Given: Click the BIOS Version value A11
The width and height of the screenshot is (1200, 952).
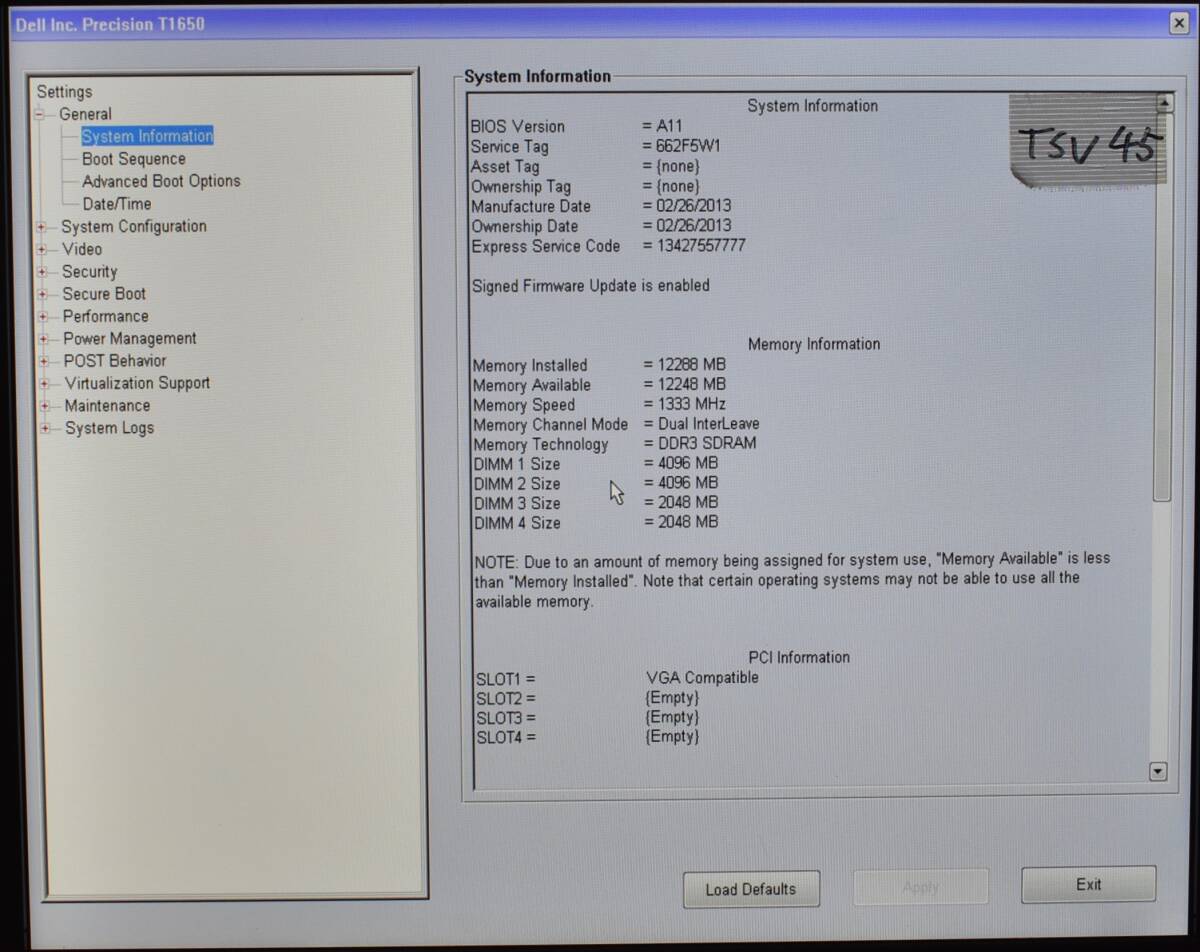Looking at the screenshot, I should coord(669,126).
